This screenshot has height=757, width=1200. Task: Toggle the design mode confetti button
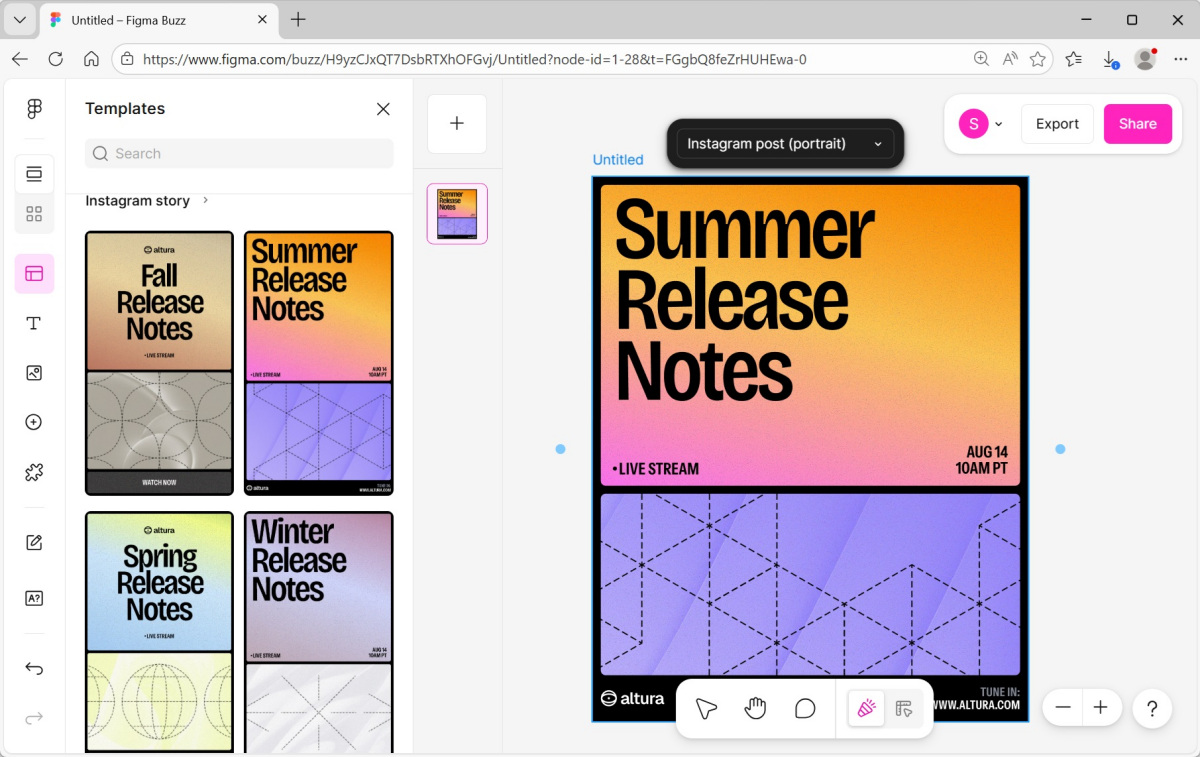(866, 709)
